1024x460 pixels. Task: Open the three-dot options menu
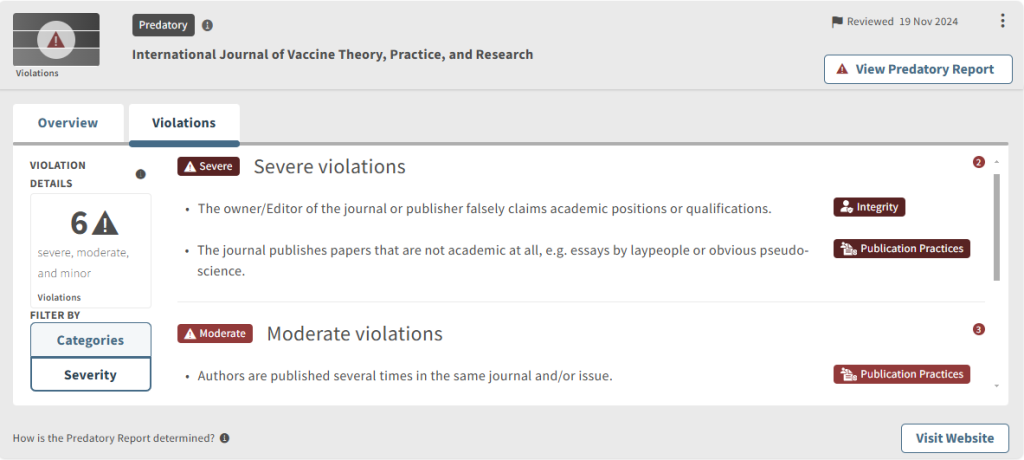tap(1003, 21)
